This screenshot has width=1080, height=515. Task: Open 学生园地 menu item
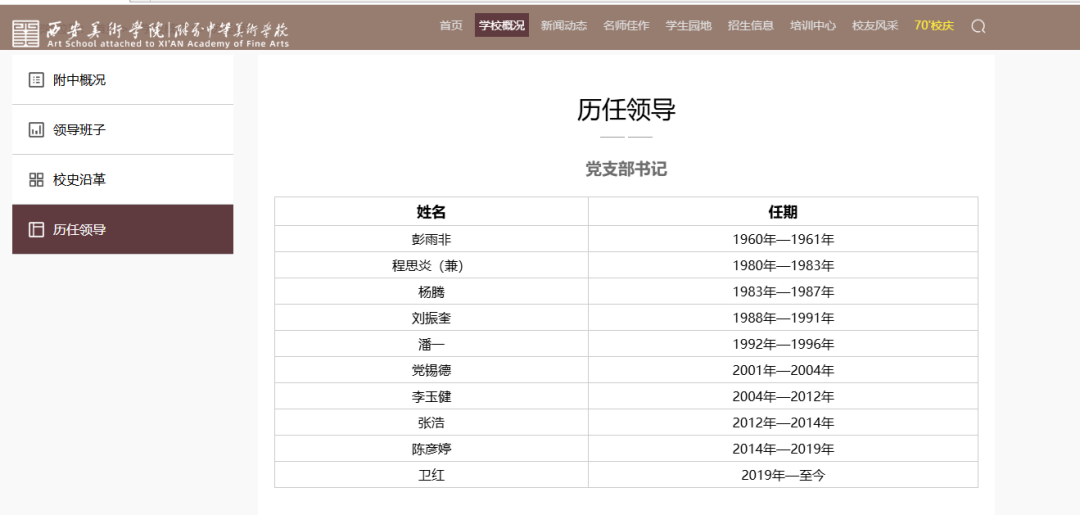click(x=688, y=25)
